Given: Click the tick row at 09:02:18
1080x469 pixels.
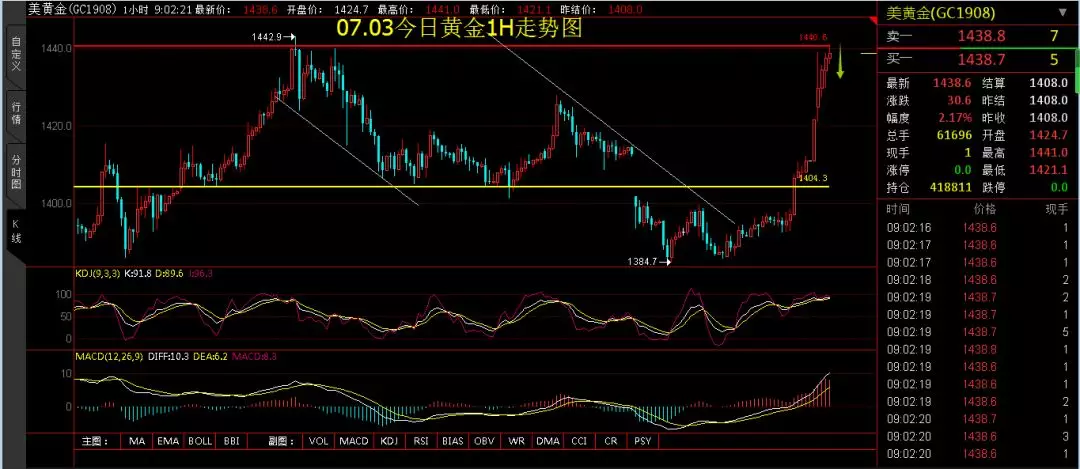Looking at the screenshot, I should pos(978,279).
